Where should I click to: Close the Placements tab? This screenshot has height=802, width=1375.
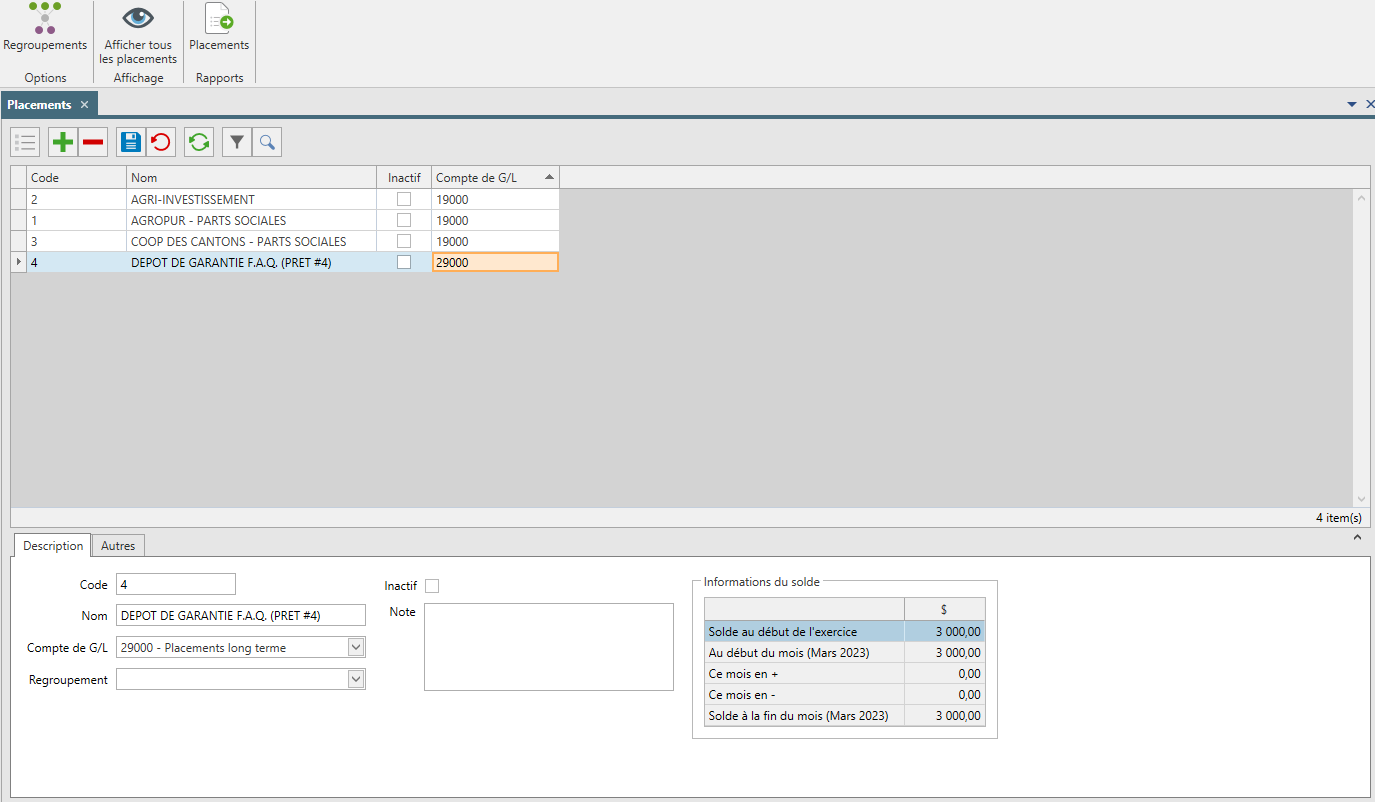point(85,105)
